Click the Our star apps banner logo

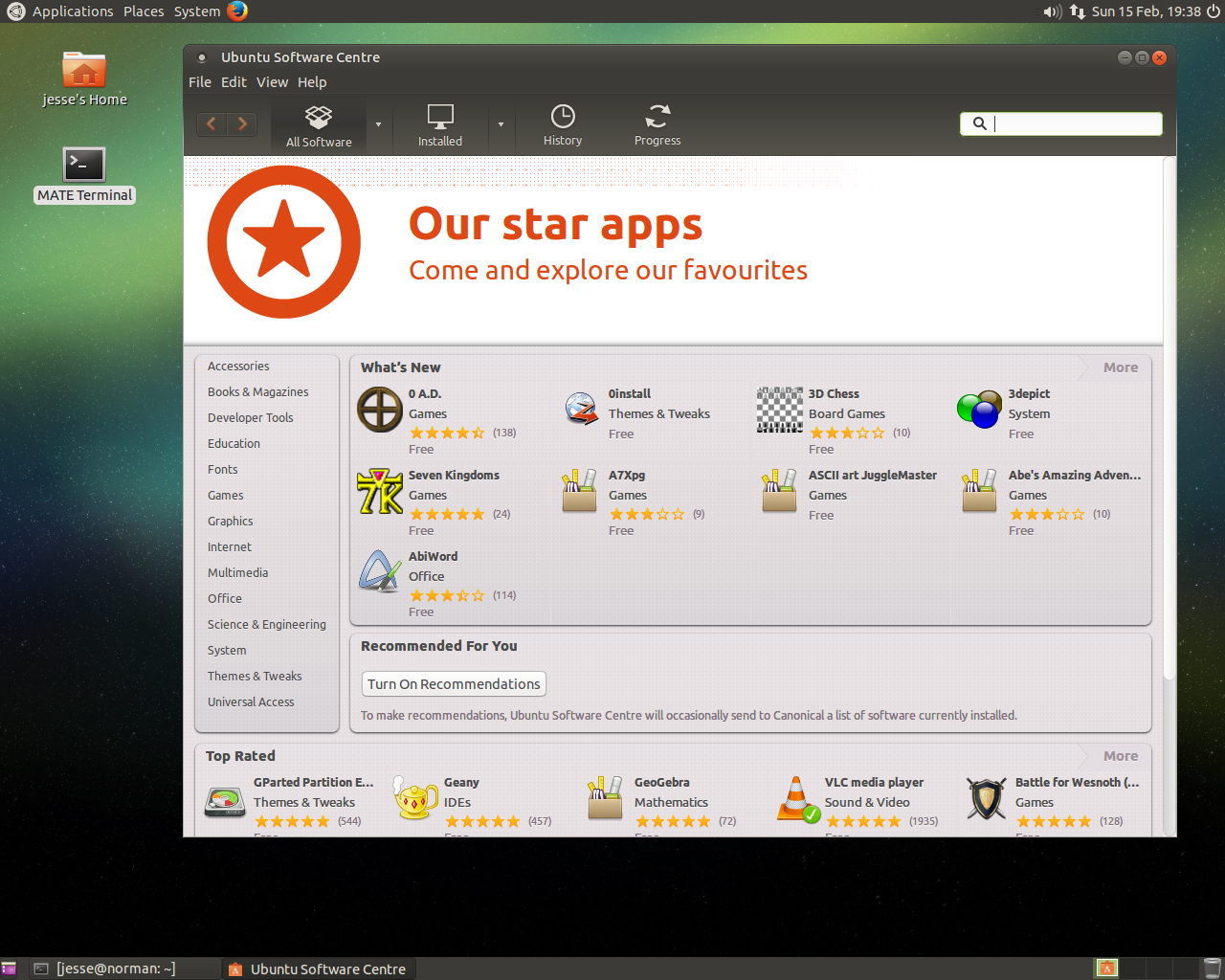coord(284,241)
